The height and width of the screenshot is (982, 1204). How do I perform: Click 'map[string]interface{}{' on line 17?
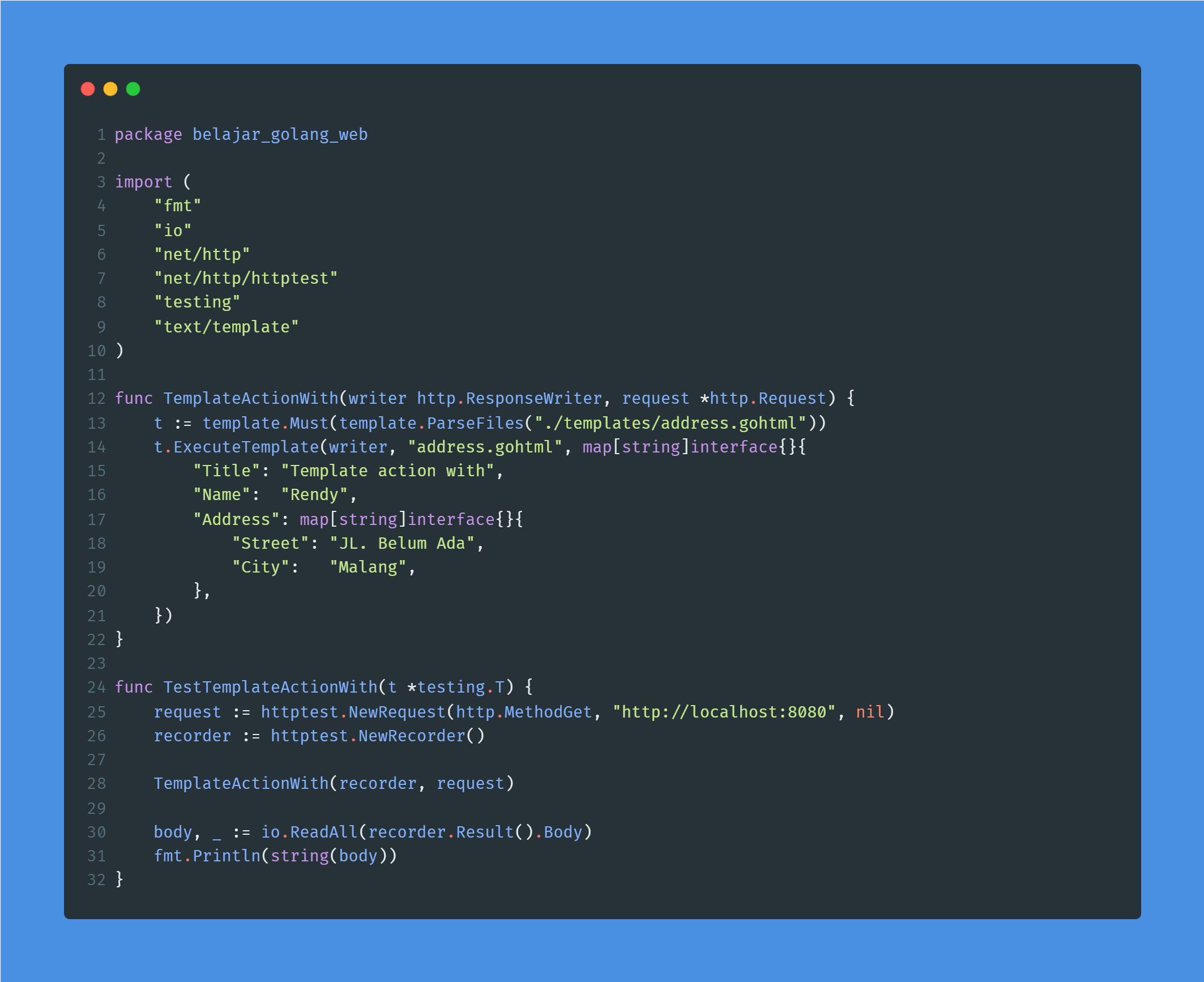(x=412, y=519)
